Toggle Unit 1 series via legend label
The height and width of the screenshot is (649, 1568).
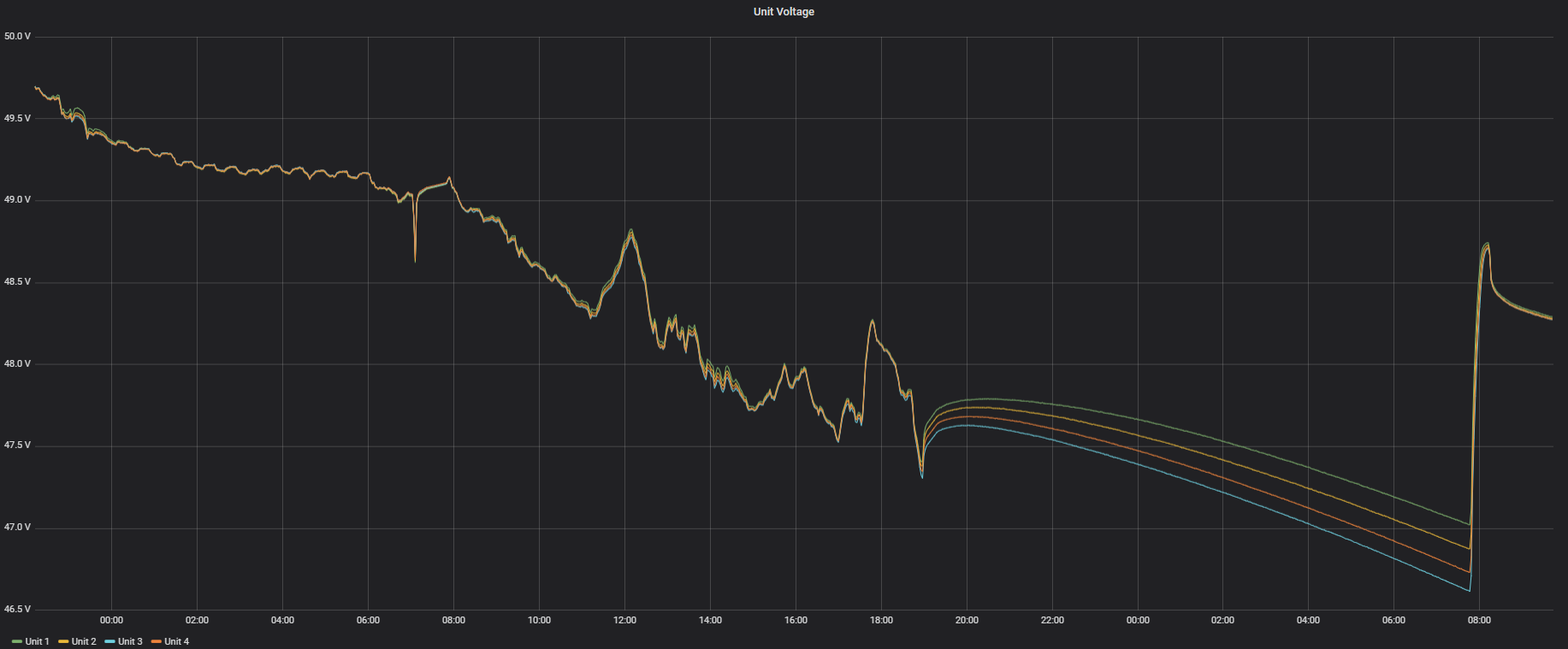click(x=37, y=641)
